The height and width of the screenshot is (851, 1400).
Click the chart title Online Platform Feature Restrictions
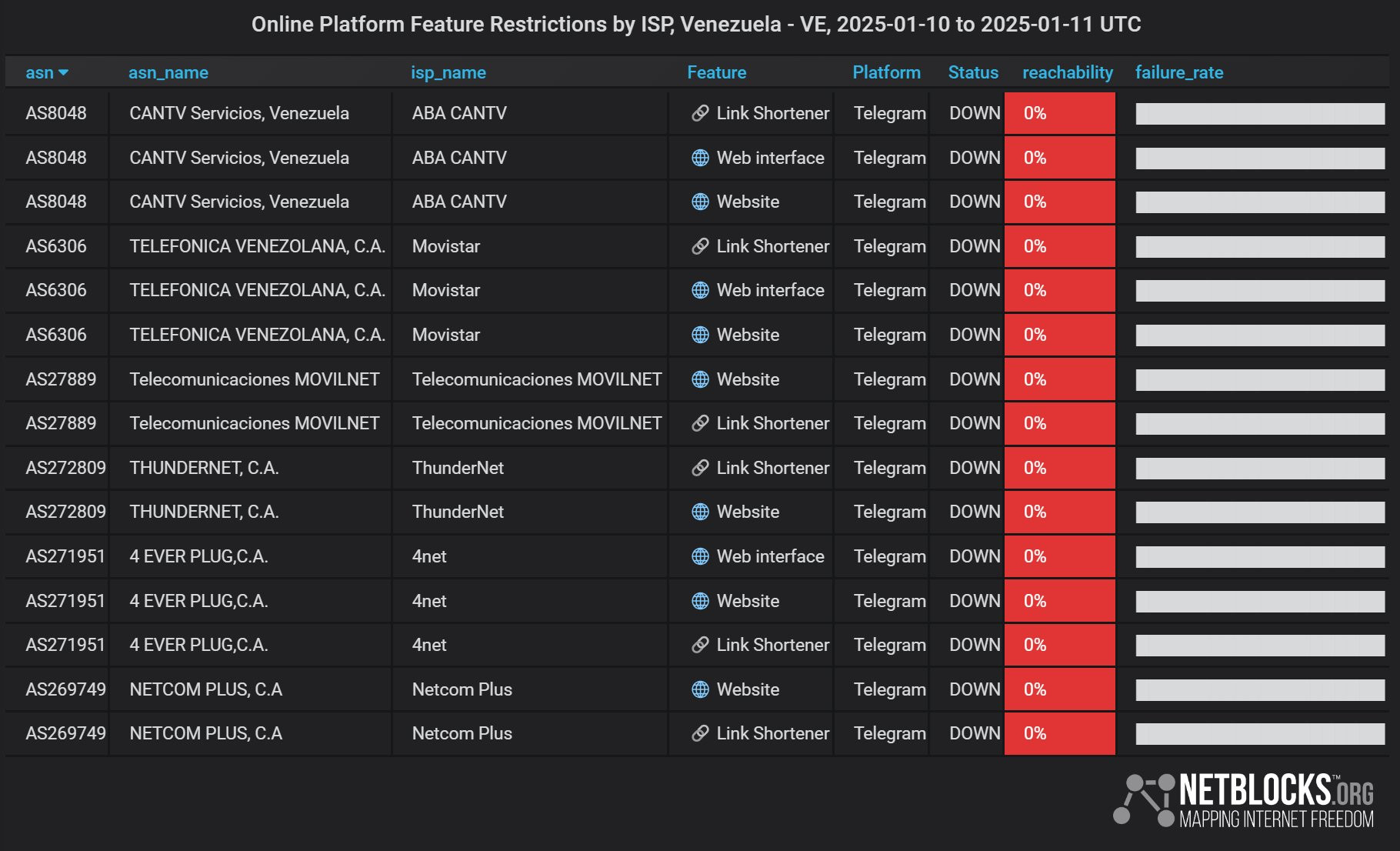pos(696,25)
